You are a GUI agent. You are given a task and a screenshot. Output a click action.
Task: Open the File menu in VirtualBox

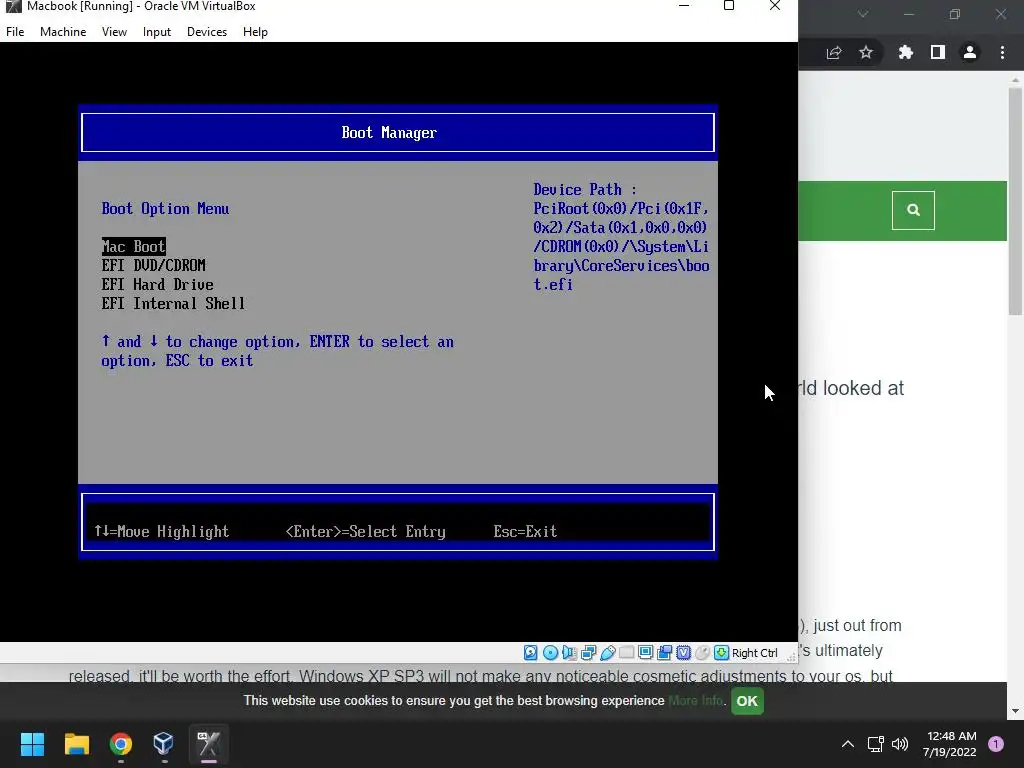point(15,32)
